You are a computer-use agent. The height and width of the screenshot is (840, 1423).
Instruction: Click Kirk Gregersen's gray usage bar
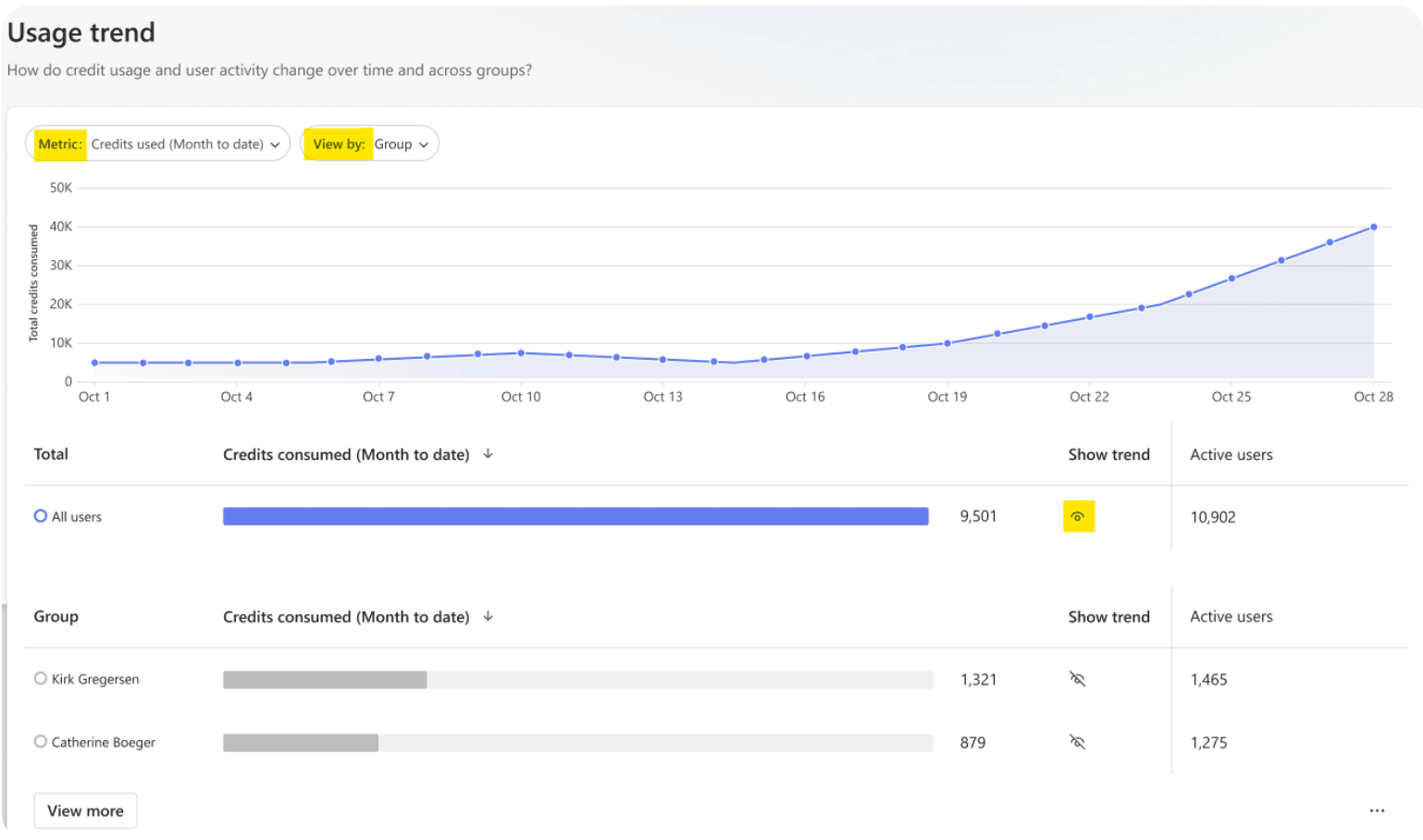(x=325, y=680)
